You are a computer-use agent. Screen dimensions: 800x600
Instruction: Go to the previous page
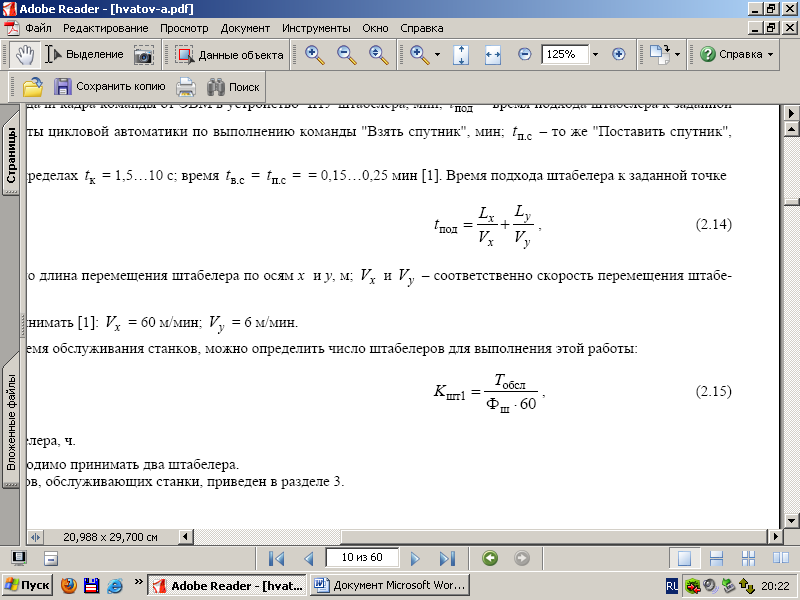[308, 559]
